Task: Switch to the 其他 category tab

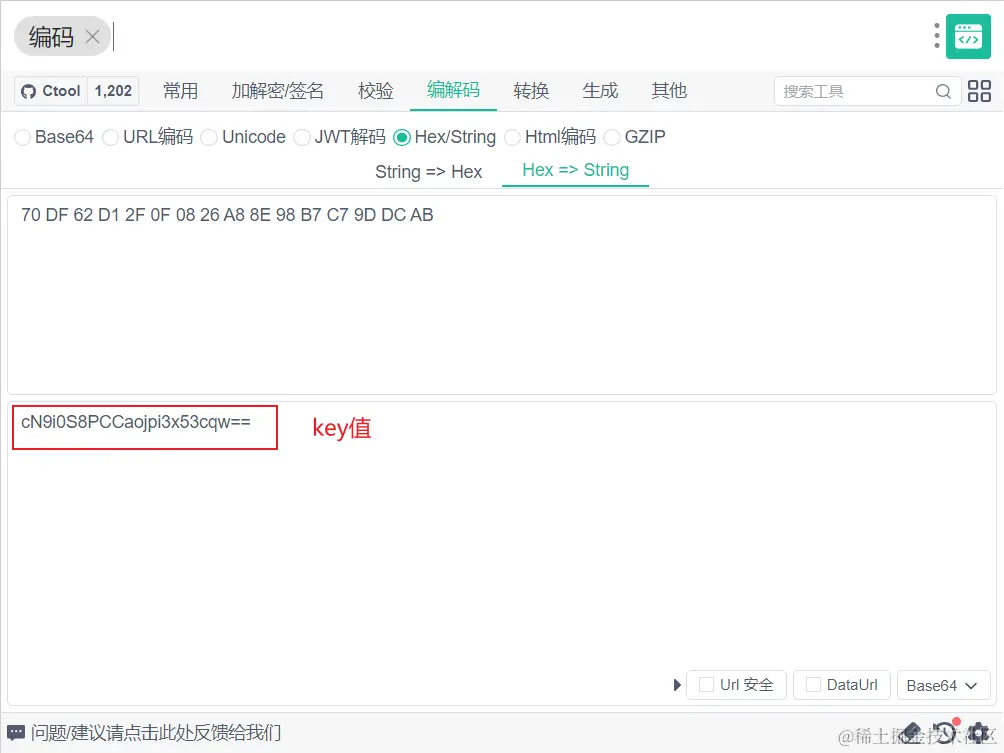Action: point(669,91)
